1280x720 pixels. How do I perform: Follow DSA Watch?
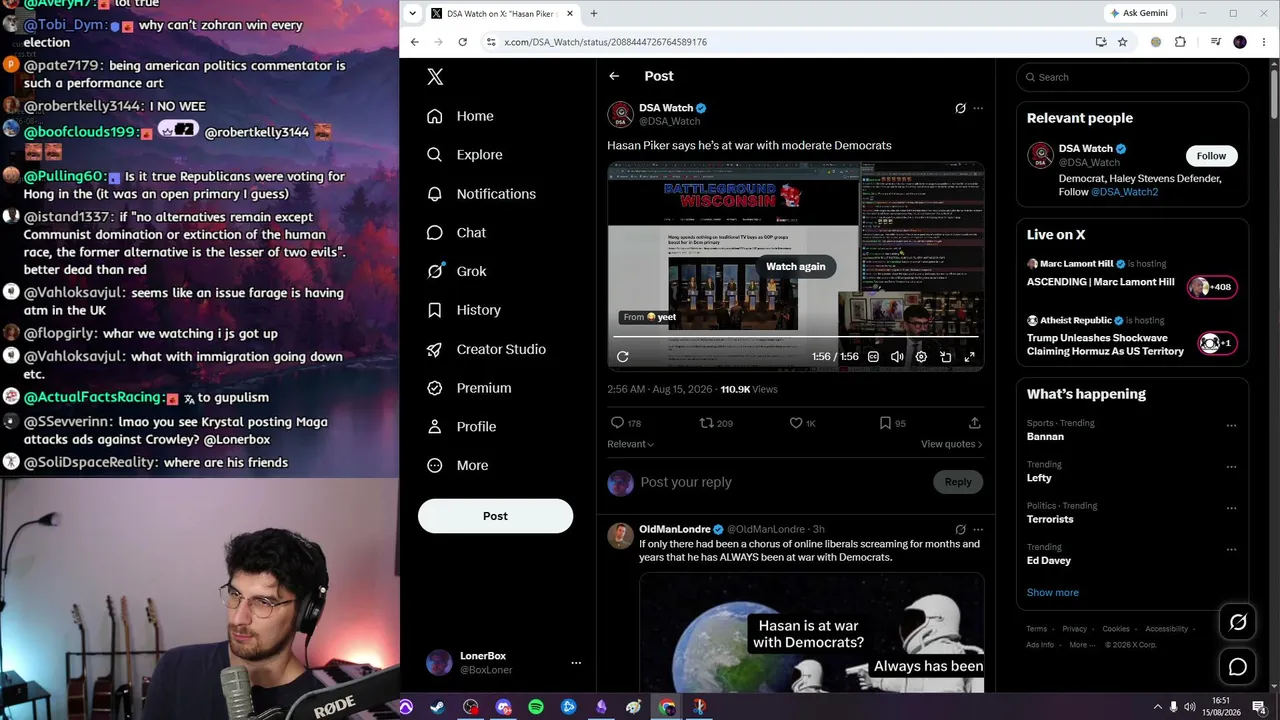point(1211,156)
